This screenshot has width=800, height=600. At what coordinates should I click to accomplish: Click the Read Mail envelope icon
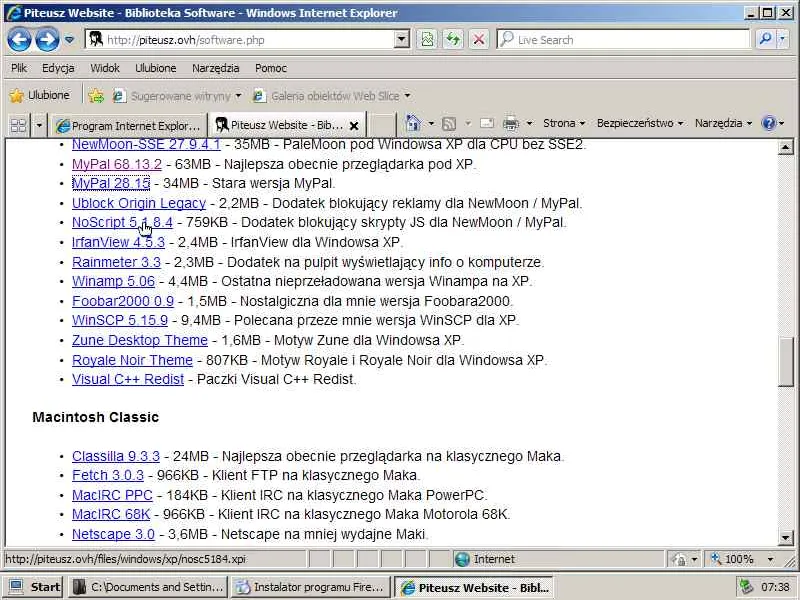coord(487,123)
